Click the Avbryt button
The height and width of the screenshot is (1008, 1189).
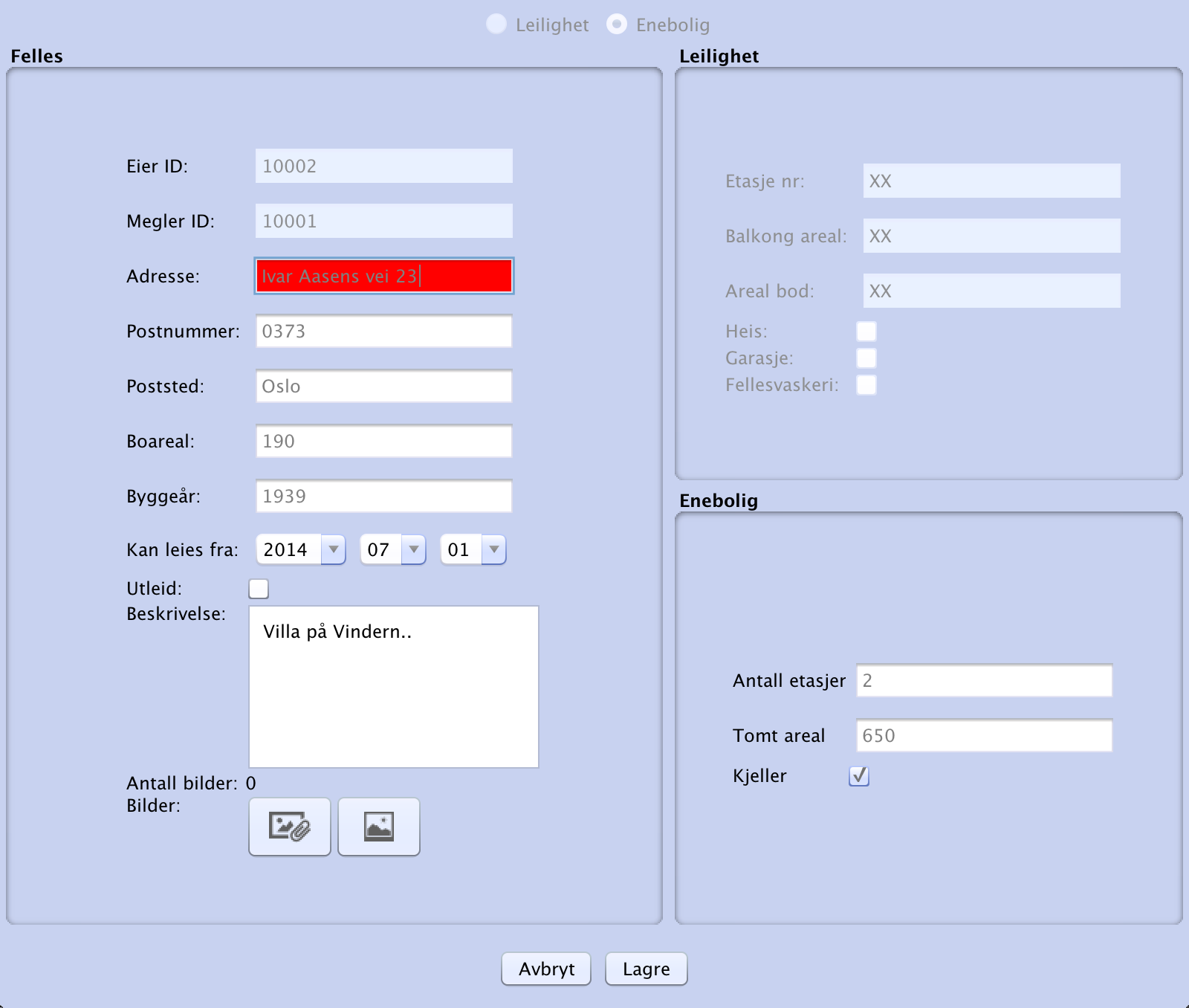click(x=546, y=969)
